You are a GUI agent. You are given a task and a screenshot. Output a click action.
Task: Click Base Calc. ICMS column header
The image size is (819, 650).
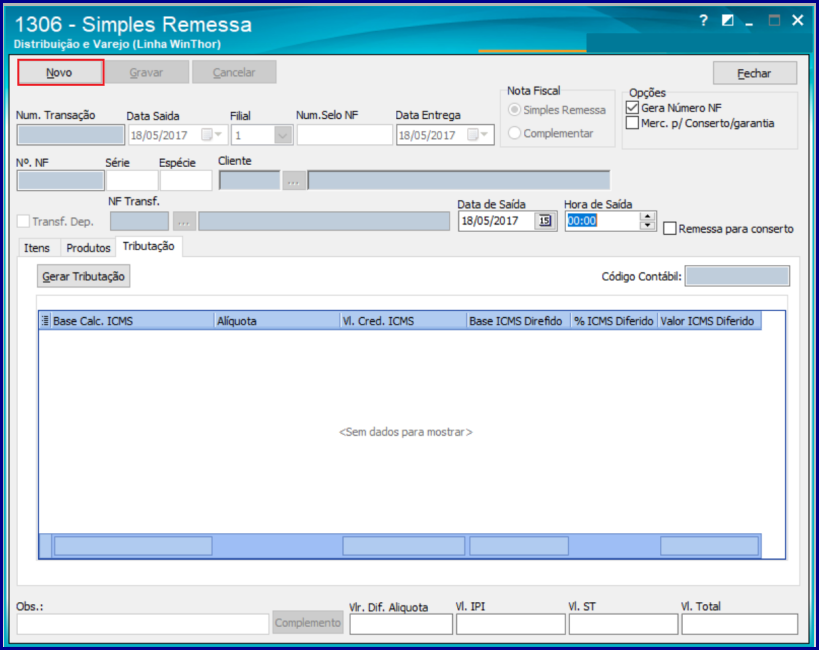(133, 321)
